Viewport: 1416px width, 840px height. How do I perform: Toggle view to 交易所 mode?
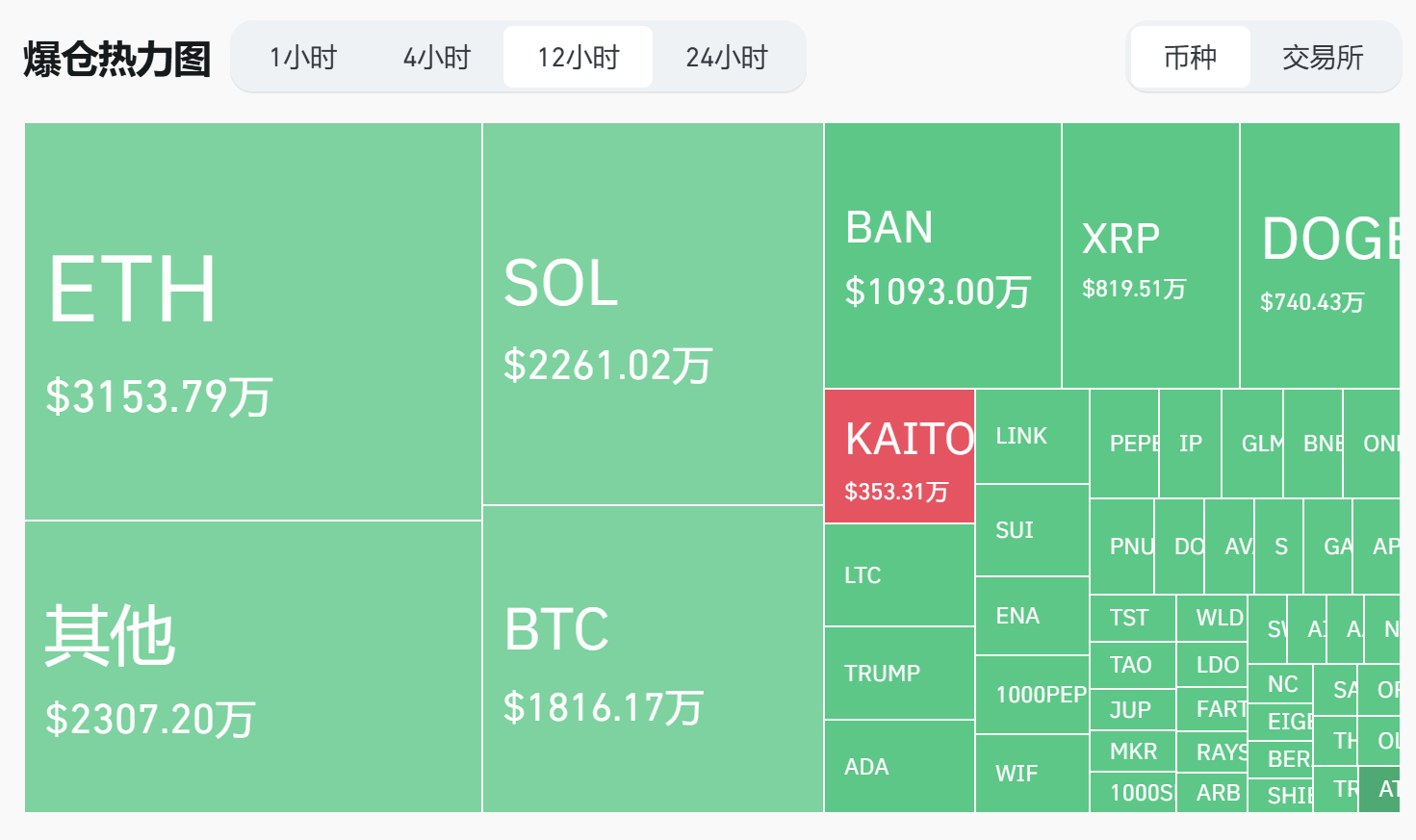(1326, 57)
